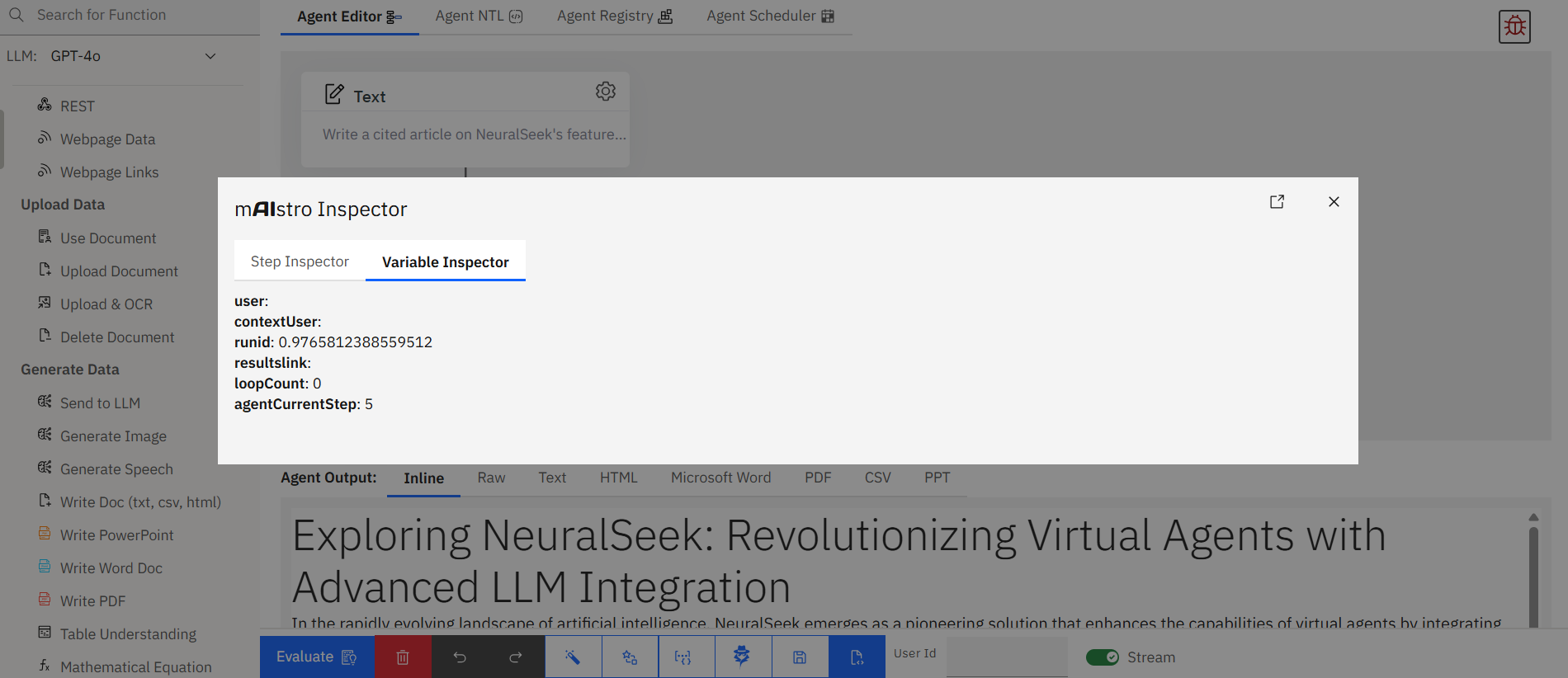Toggle the Stream switch
Viewport: 1568px width, 678px height.
point(1102,657)
